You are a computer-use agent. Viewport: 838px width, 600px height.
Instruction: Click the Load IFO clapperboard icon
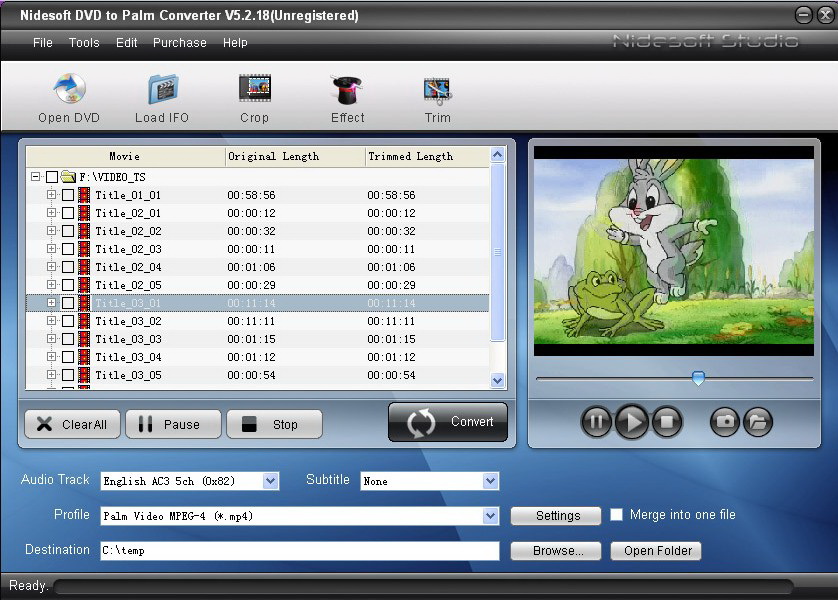click(162, 89)
